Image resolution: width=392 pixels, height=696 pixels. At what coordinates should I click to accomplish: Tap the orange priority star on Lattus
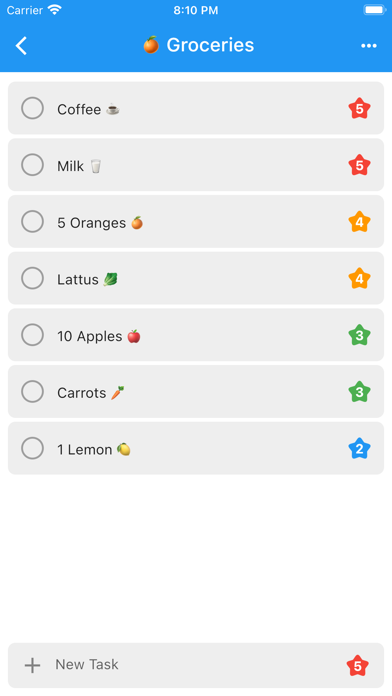[x=359, y=279]
